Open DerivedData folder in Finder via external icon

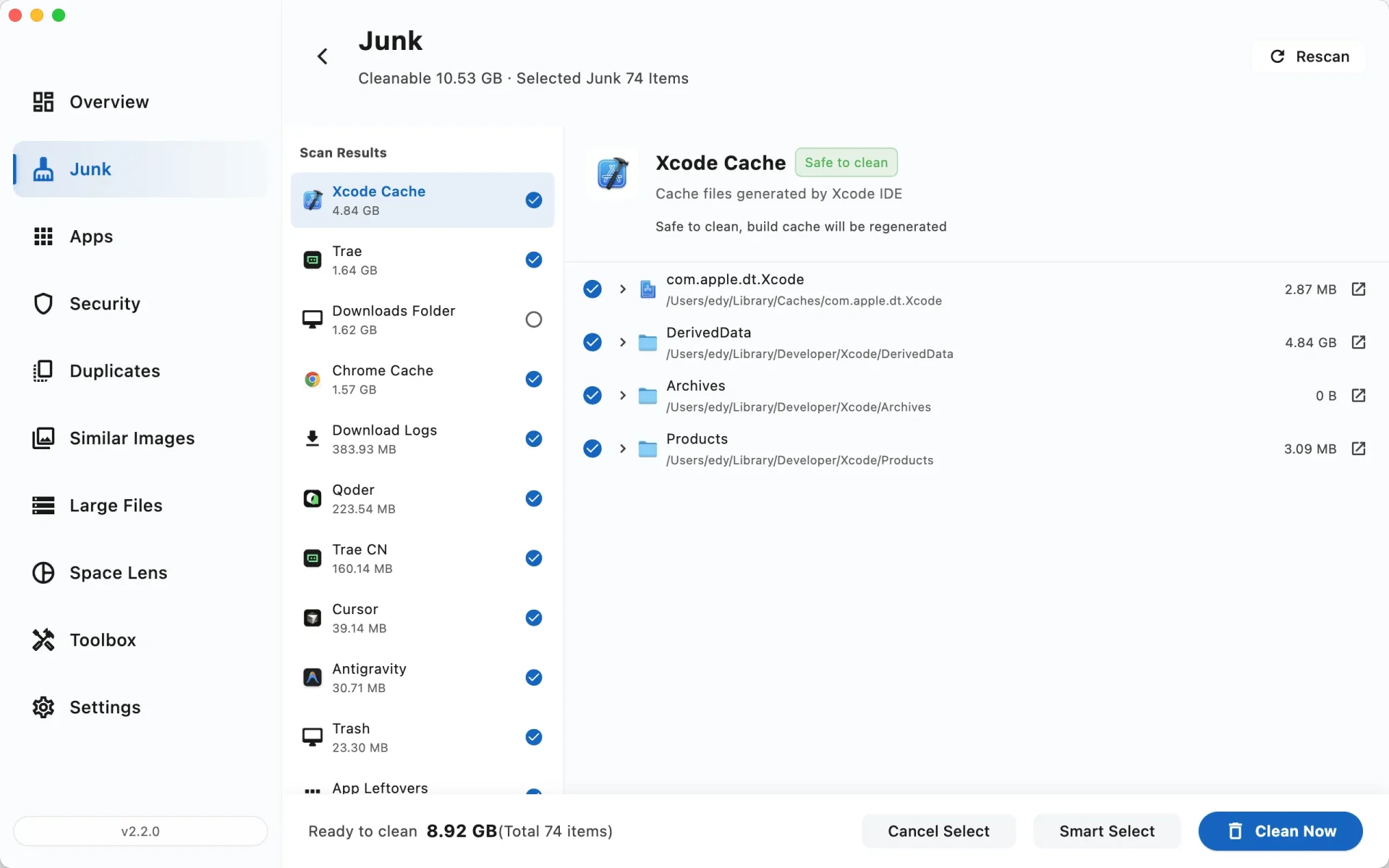1358,342
